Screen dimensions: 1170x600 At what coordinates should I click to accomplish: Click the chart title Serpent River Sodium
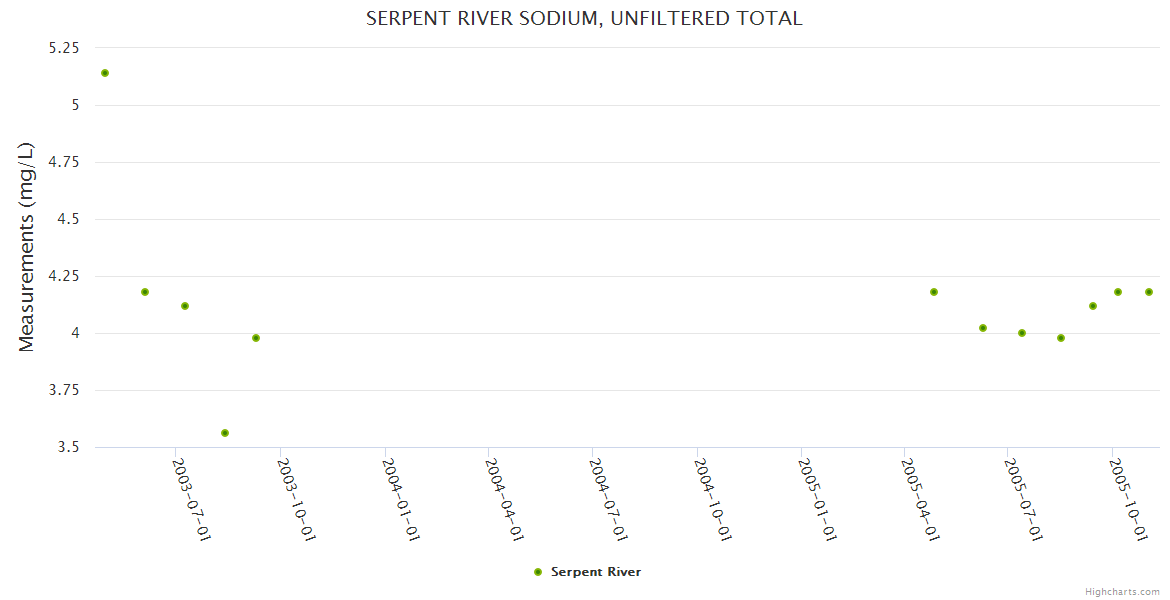coord(584,19)
